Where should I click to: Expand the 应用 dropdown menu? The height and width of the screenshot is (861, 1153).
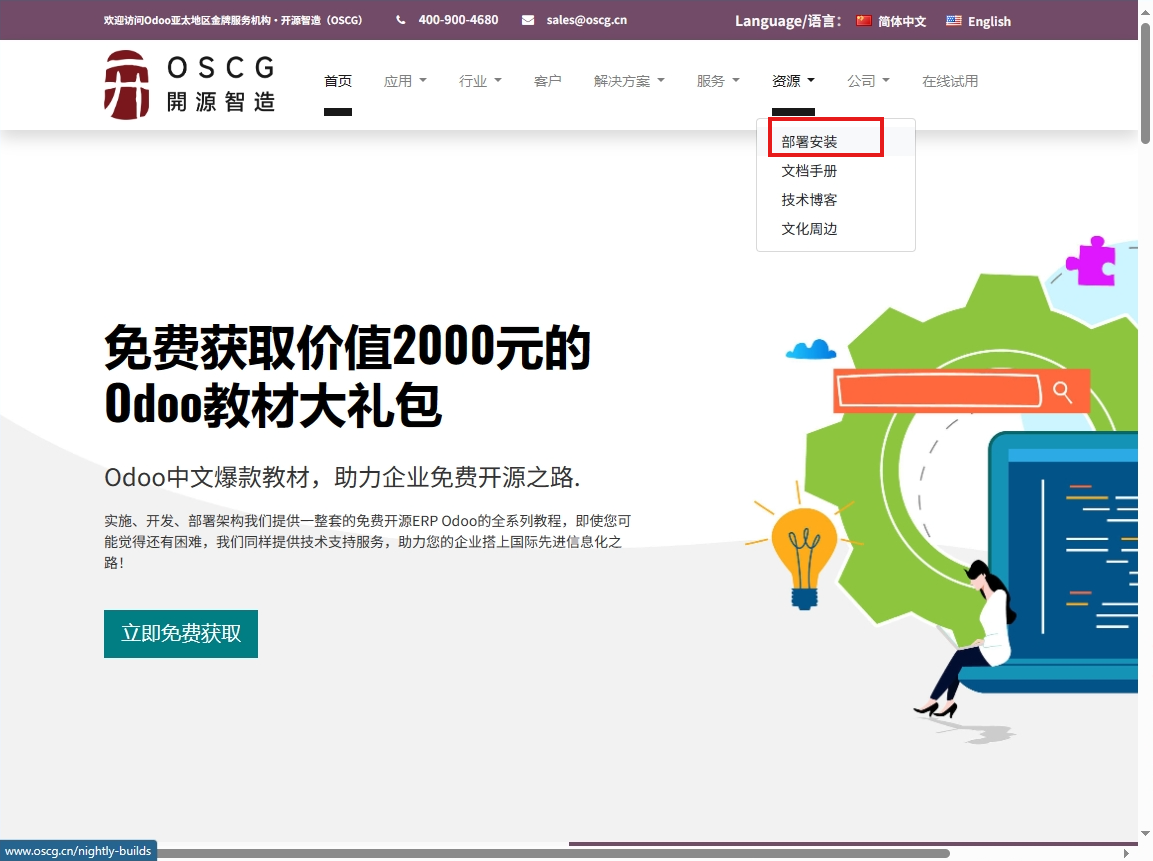tap(405, 81)
